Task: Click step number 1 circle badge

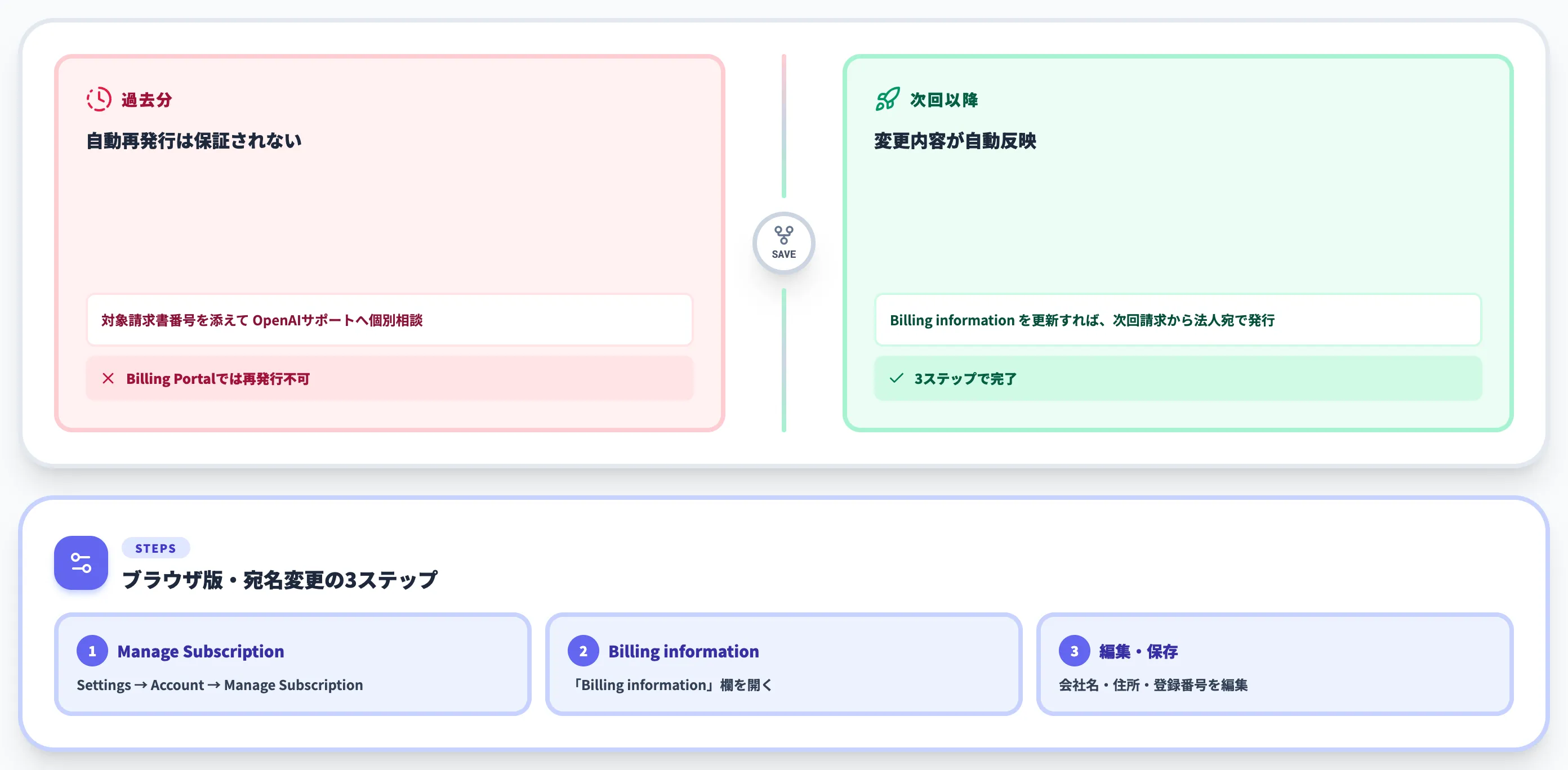Action: pos(92,651)
